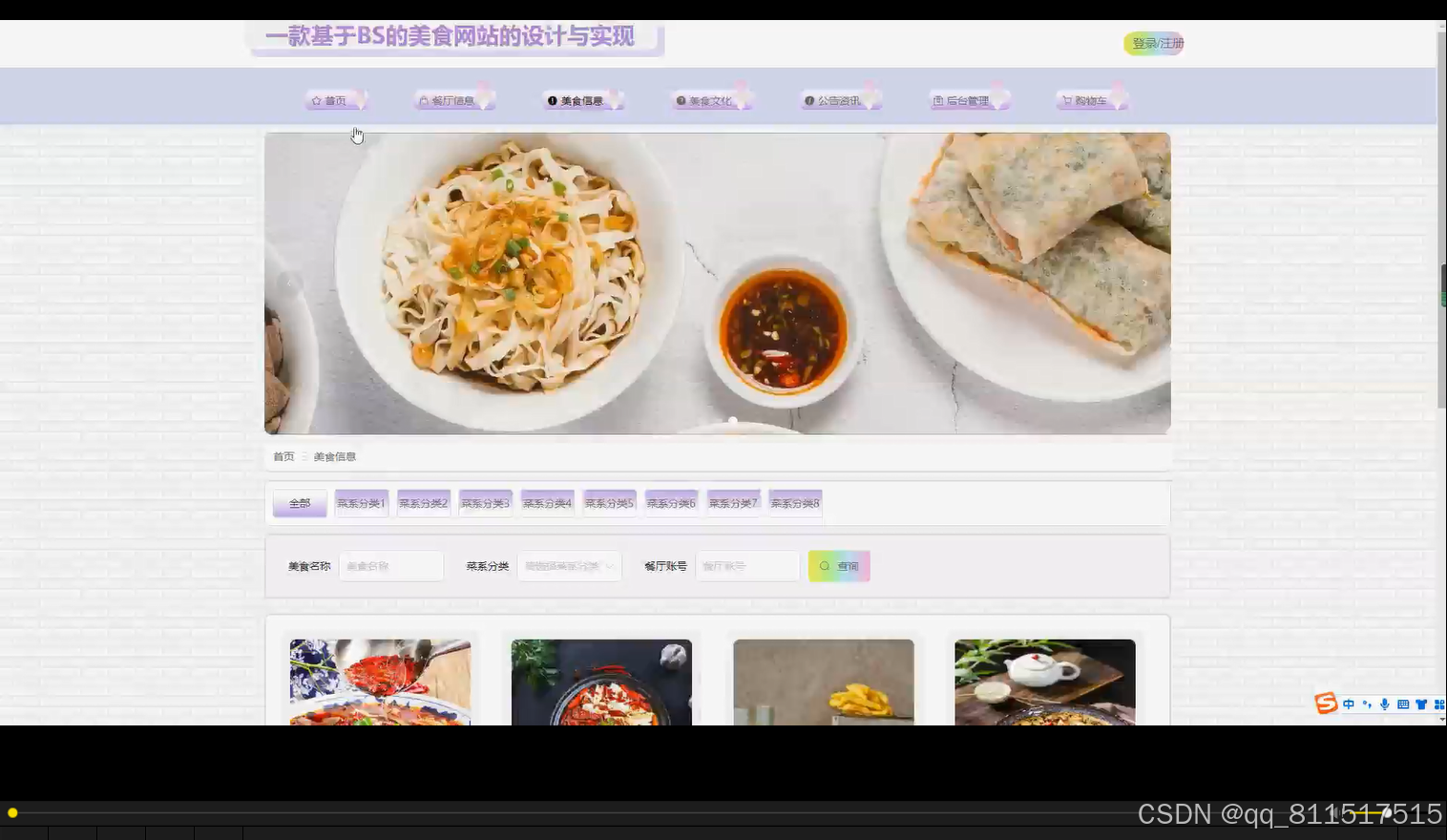Filter by 菜系分类5
This screenshot has width=1447, height=840.
610,503
